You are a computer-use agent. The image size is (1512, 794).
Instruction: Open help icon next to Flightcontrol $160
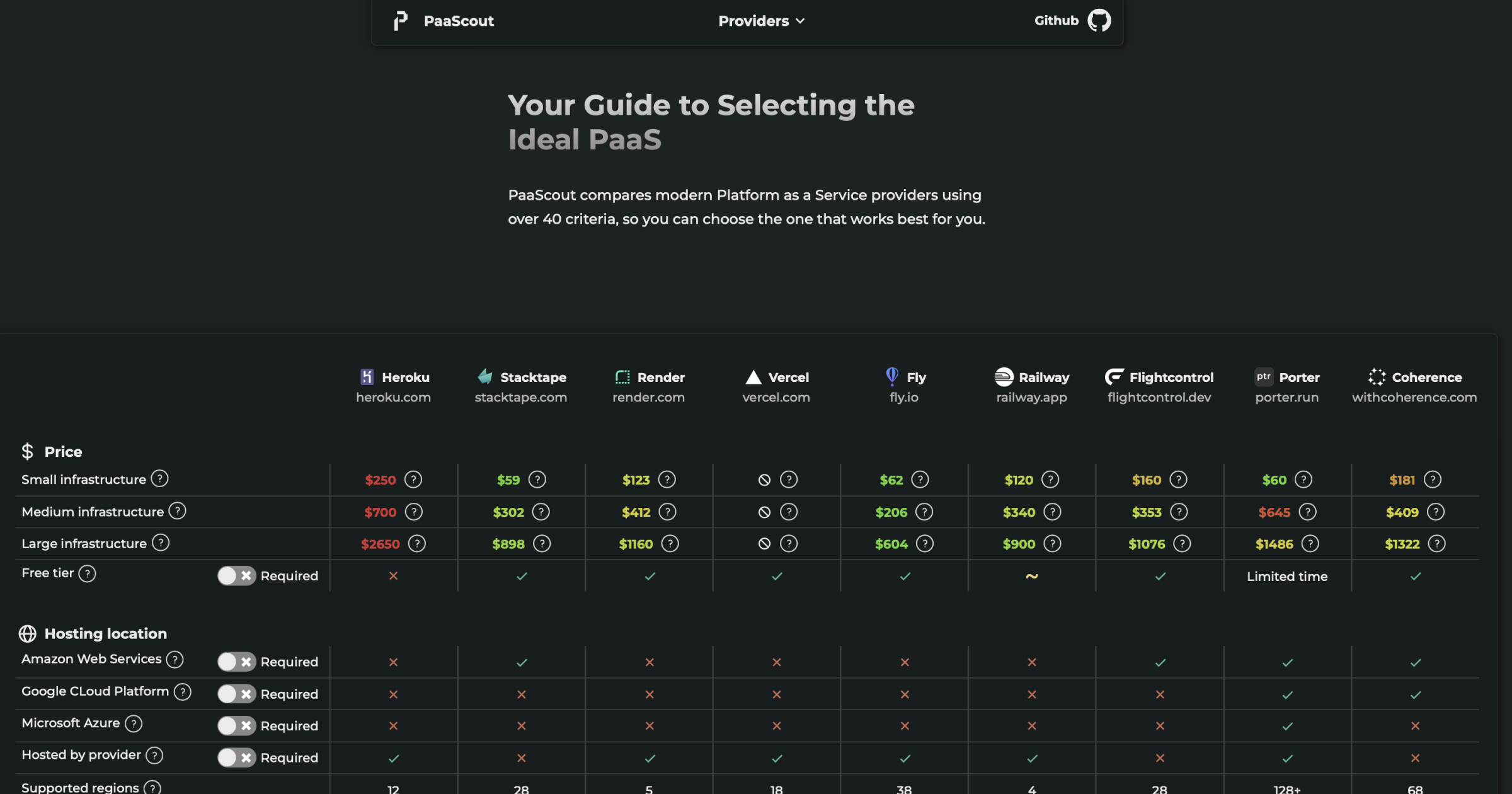[x=1179, y=480]
